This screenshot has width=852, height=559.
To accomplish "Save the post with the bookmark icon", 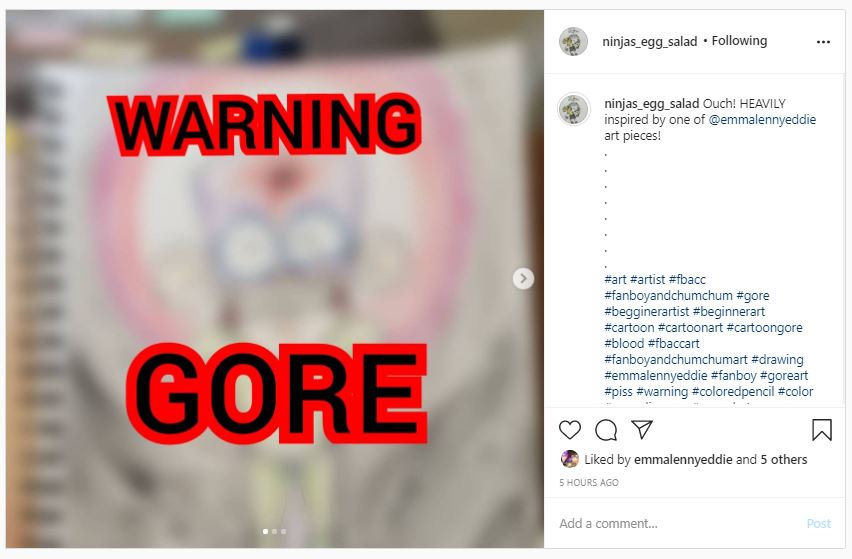I will (x=822, y=430).
